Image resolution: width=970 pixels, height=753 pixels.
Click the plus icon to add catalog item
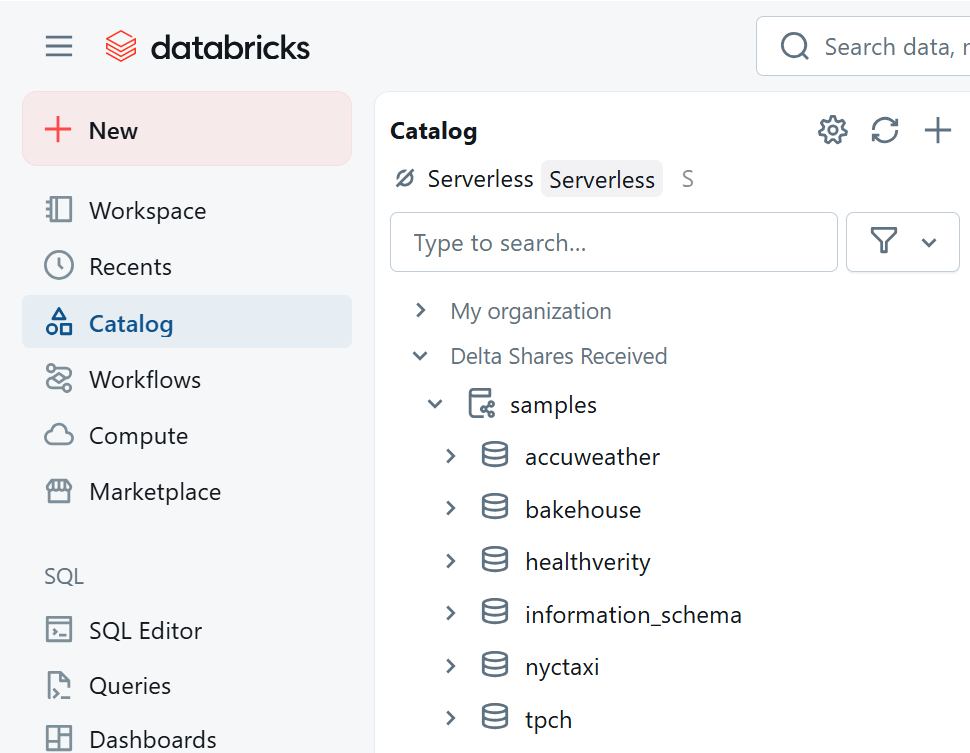pos(937,130)
